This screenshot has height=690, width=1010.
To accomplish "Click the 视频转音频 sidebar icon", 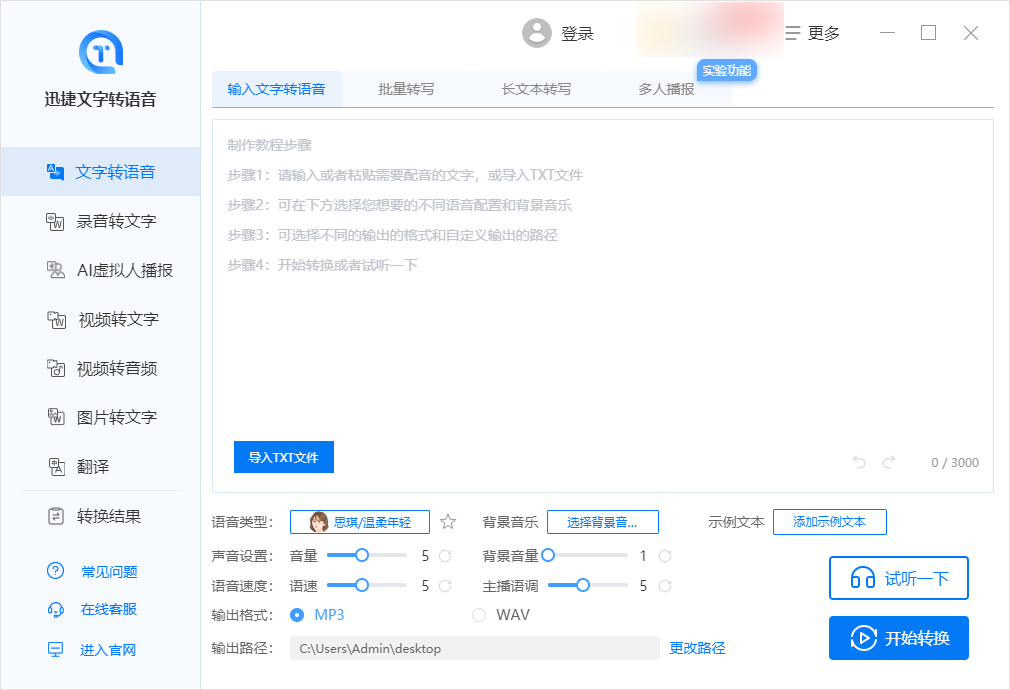I will tap(56, 369).
